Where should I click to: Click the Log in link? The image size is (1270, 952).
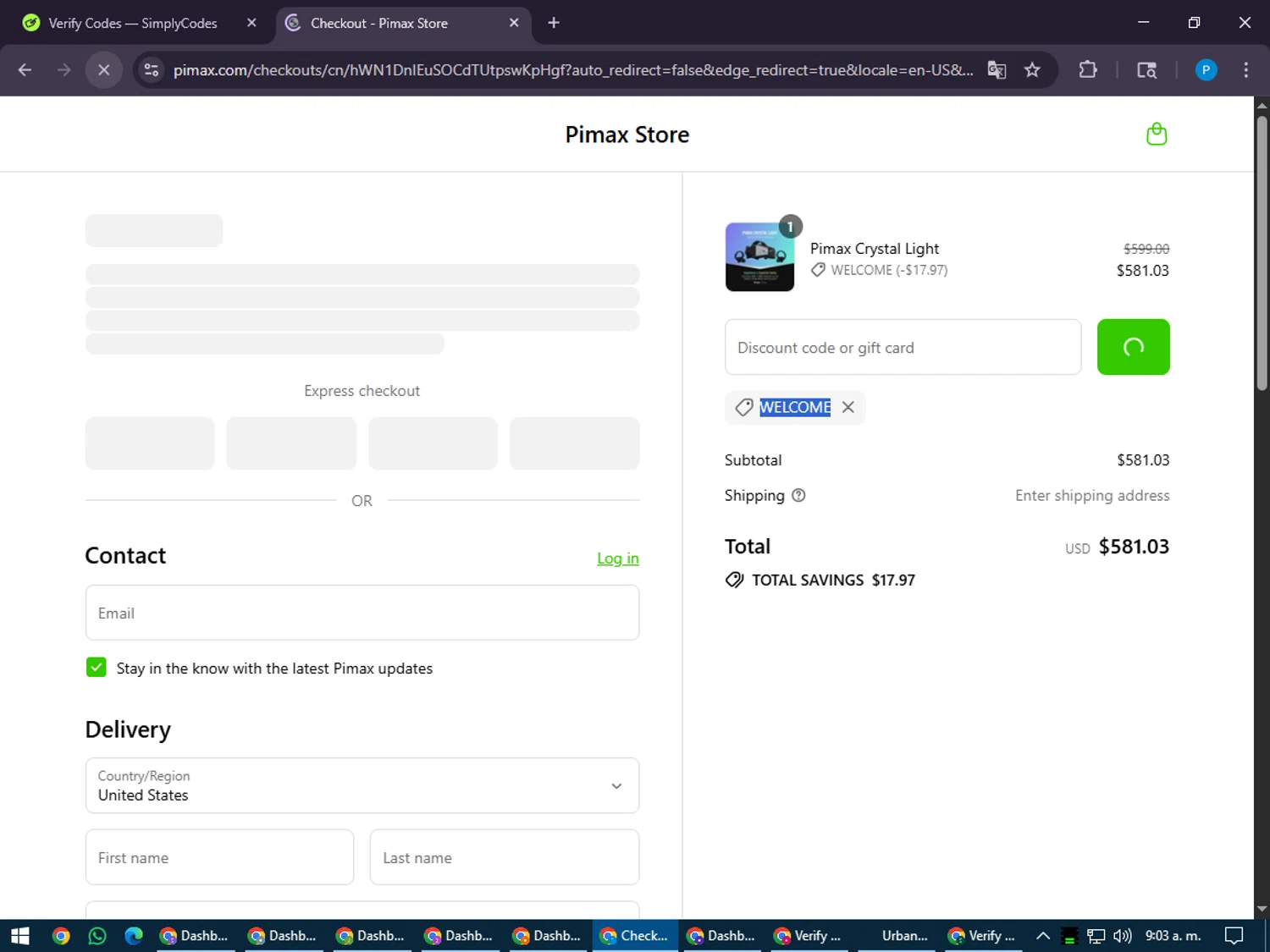[x=618, y=559]
